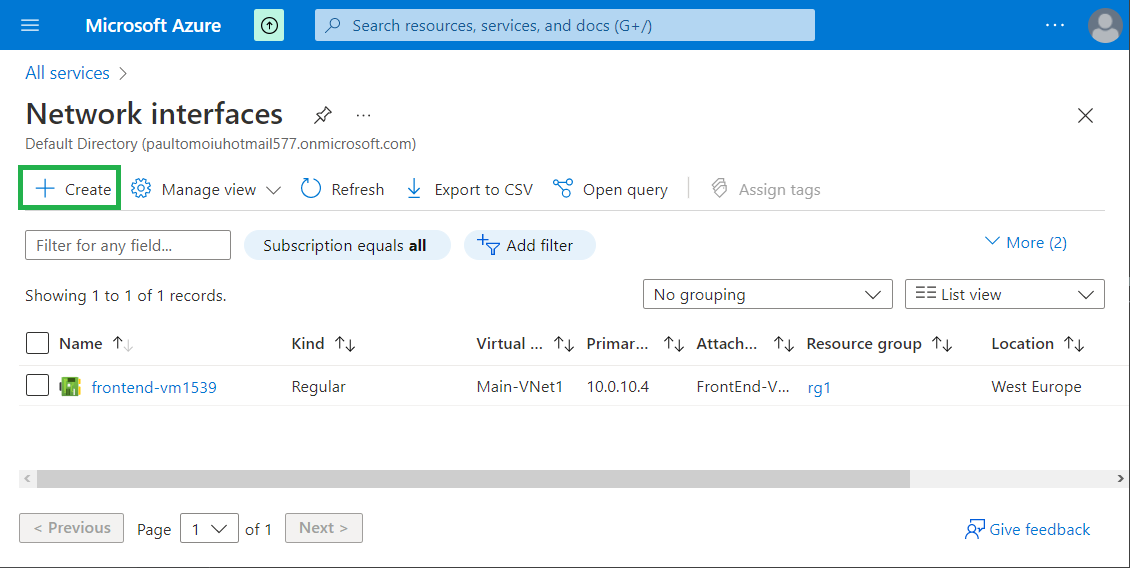This screenshot has width=1130, height=568.
Task: Refresh the network interfaces list
Action: tap(342, 190)
